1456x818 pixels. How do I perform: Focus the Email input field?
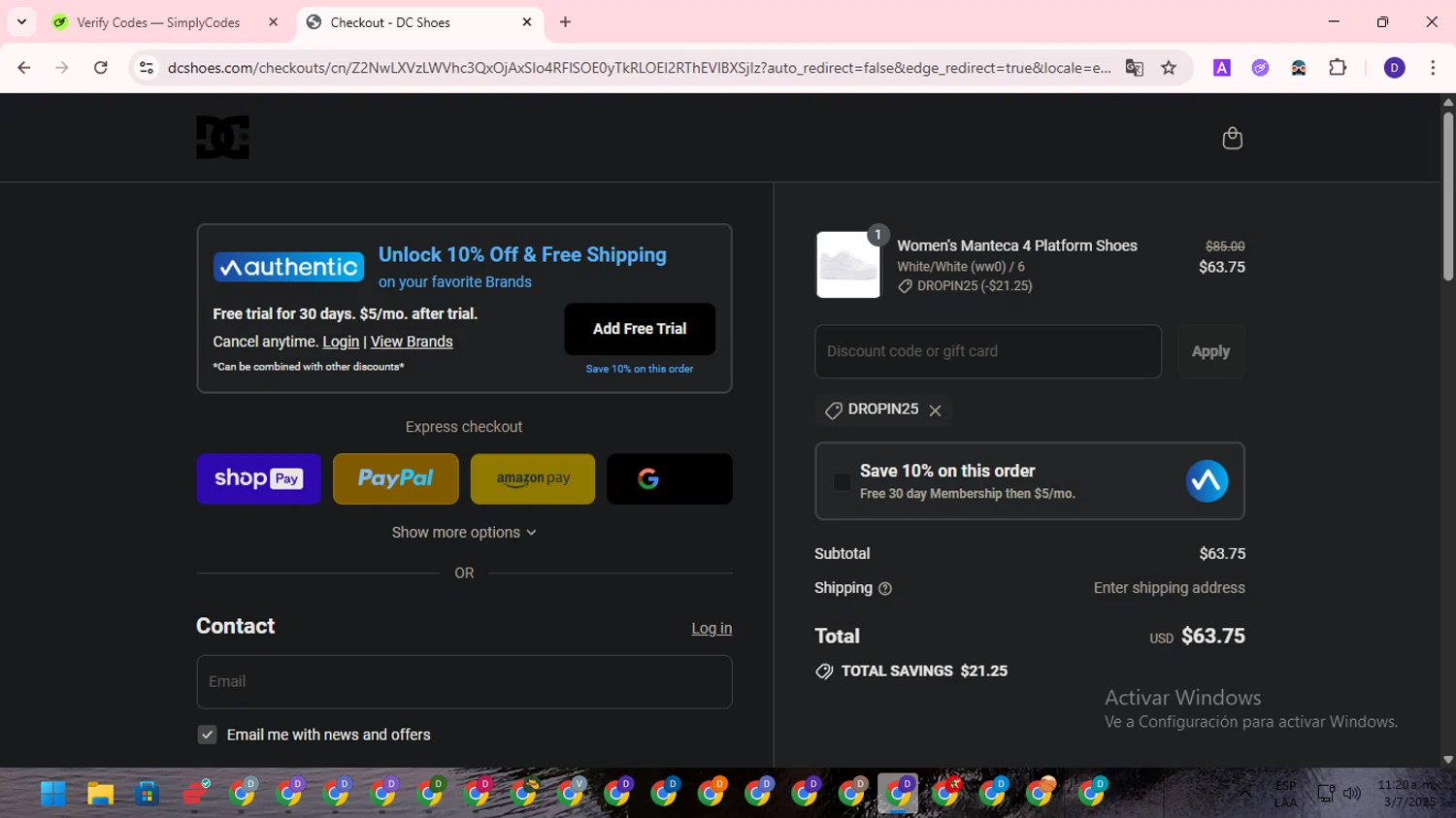[x=464, y=681]
